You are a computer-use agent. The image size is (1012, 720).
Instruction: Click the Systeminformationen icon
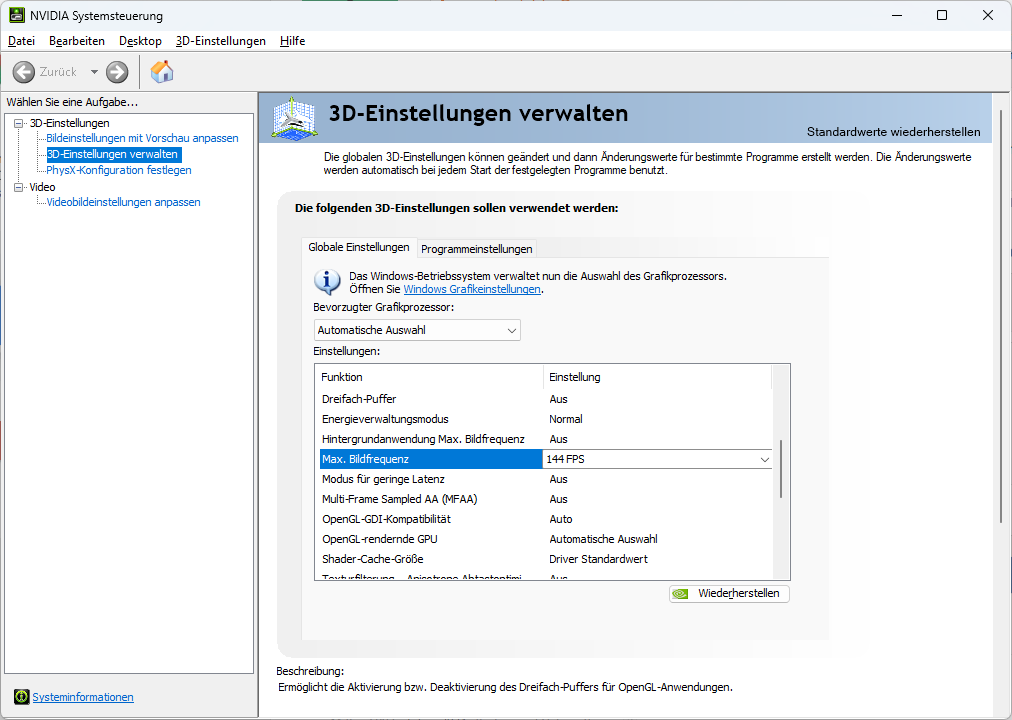coord(21,697)
